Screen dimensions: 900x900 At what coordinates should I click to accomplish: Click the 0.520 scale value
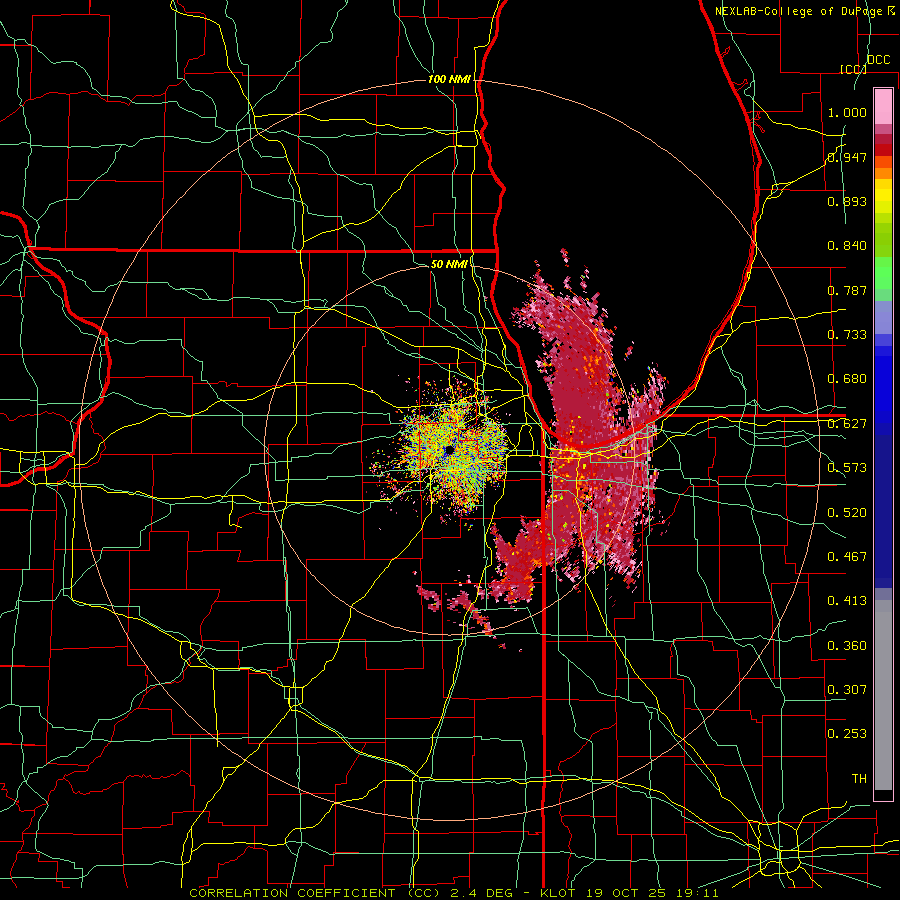(847, 513)
